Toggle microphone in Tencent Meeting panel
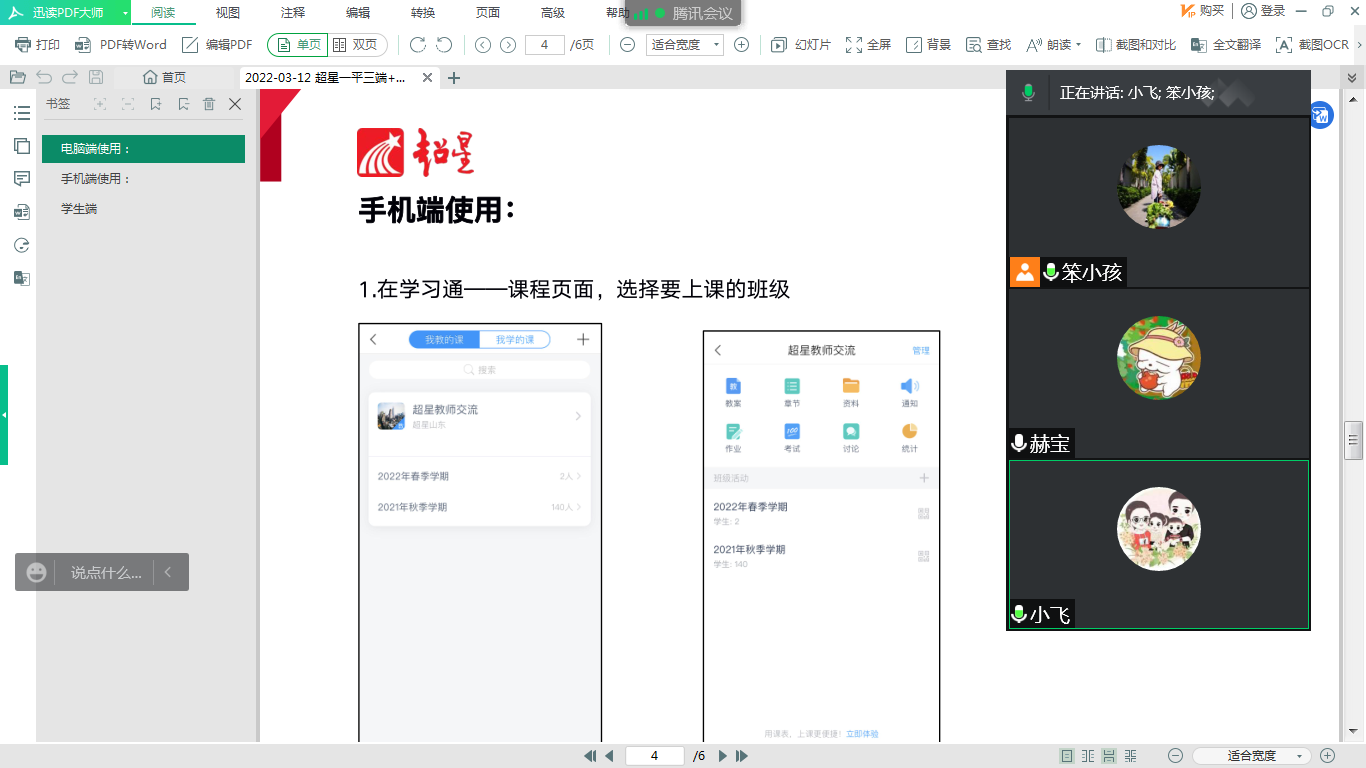Screen dimensions: 1366x768 tap(1027, 93)
